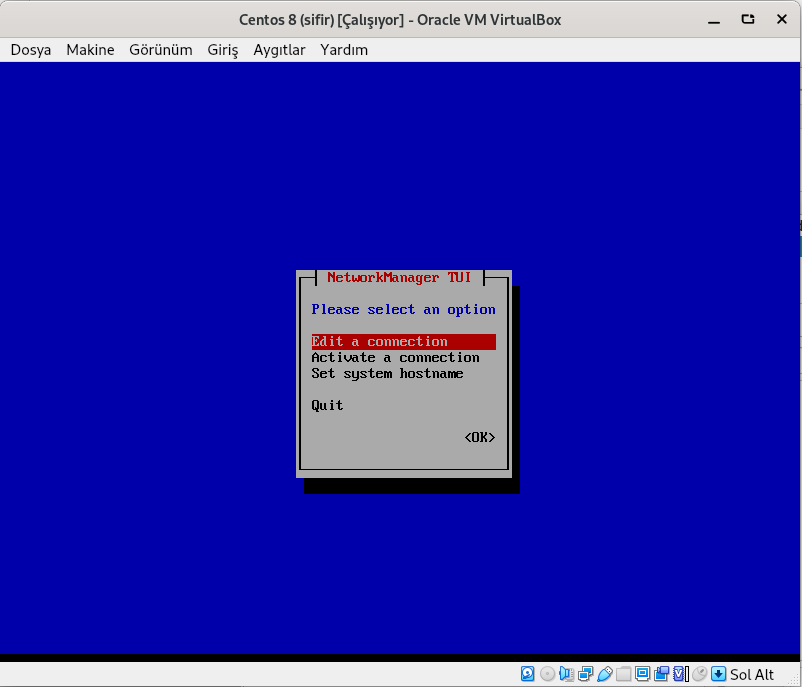Click the optical disc status icon

click(x=547, y=674)
